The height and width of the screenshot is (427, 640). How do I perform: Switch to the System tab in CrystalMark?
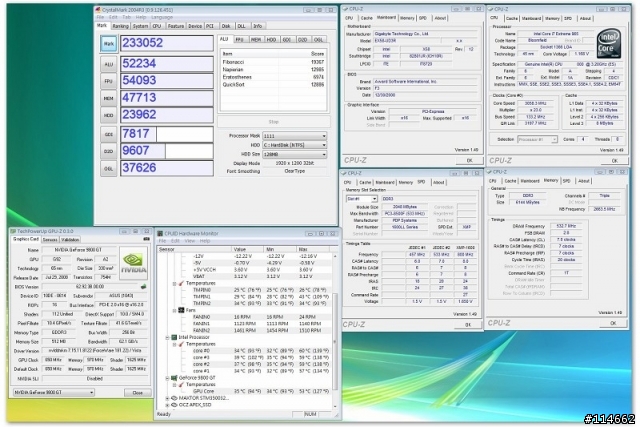coord(140,26)
